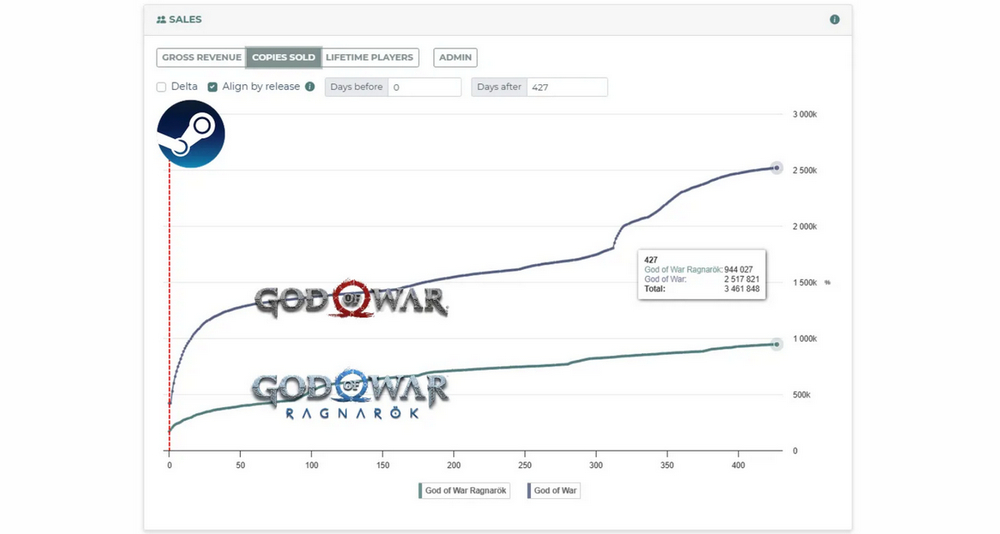Click the people icon next to SALES title
The height and width of the screenshot is (534, 1000).
click(162, 19)
